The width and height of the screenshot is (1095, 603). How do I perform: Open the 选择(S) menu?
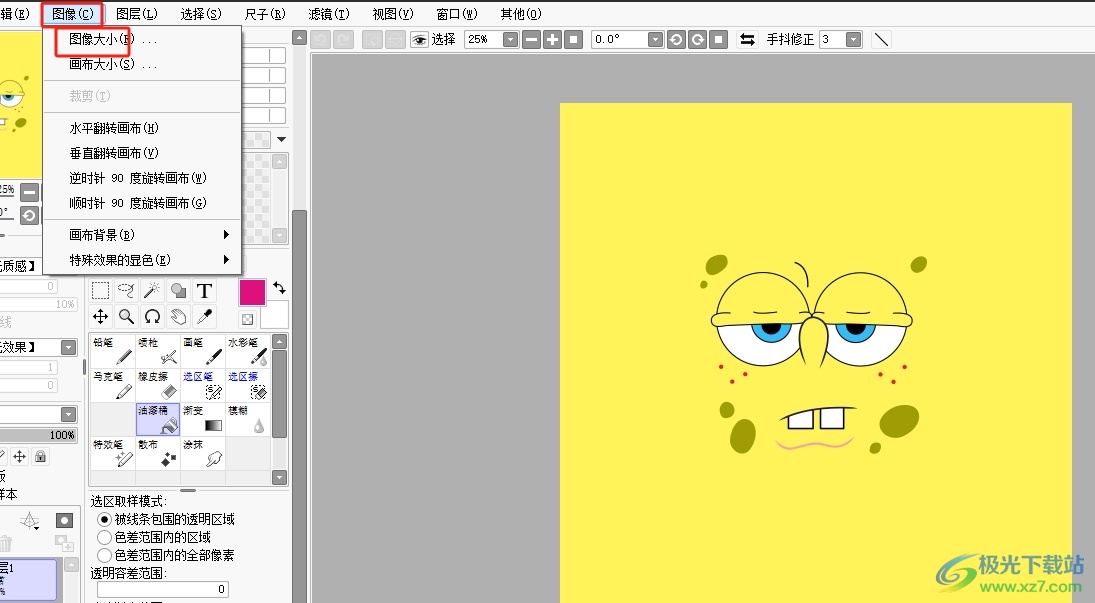click(x=201, y=14)
